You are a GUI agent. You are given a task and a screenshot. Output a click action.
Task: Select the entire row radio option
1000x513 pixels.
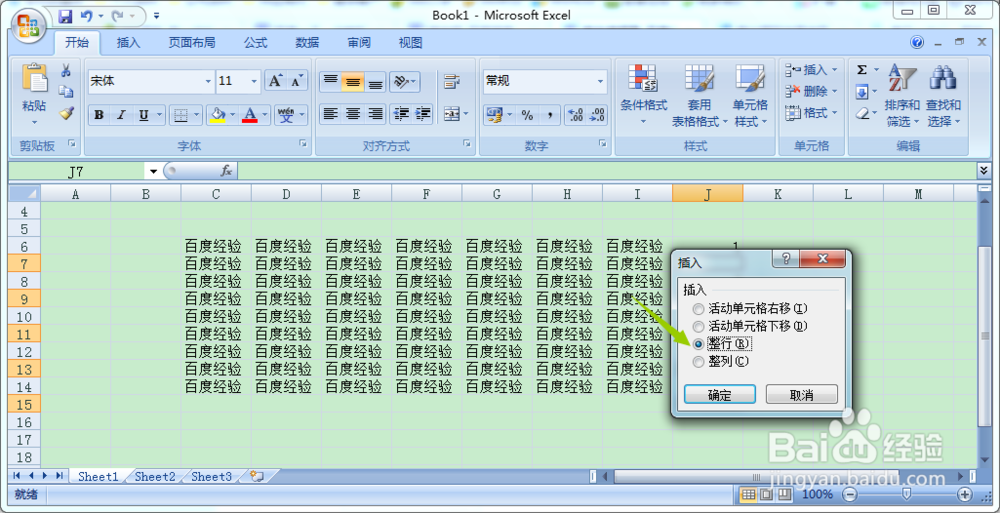click(723, 343)
